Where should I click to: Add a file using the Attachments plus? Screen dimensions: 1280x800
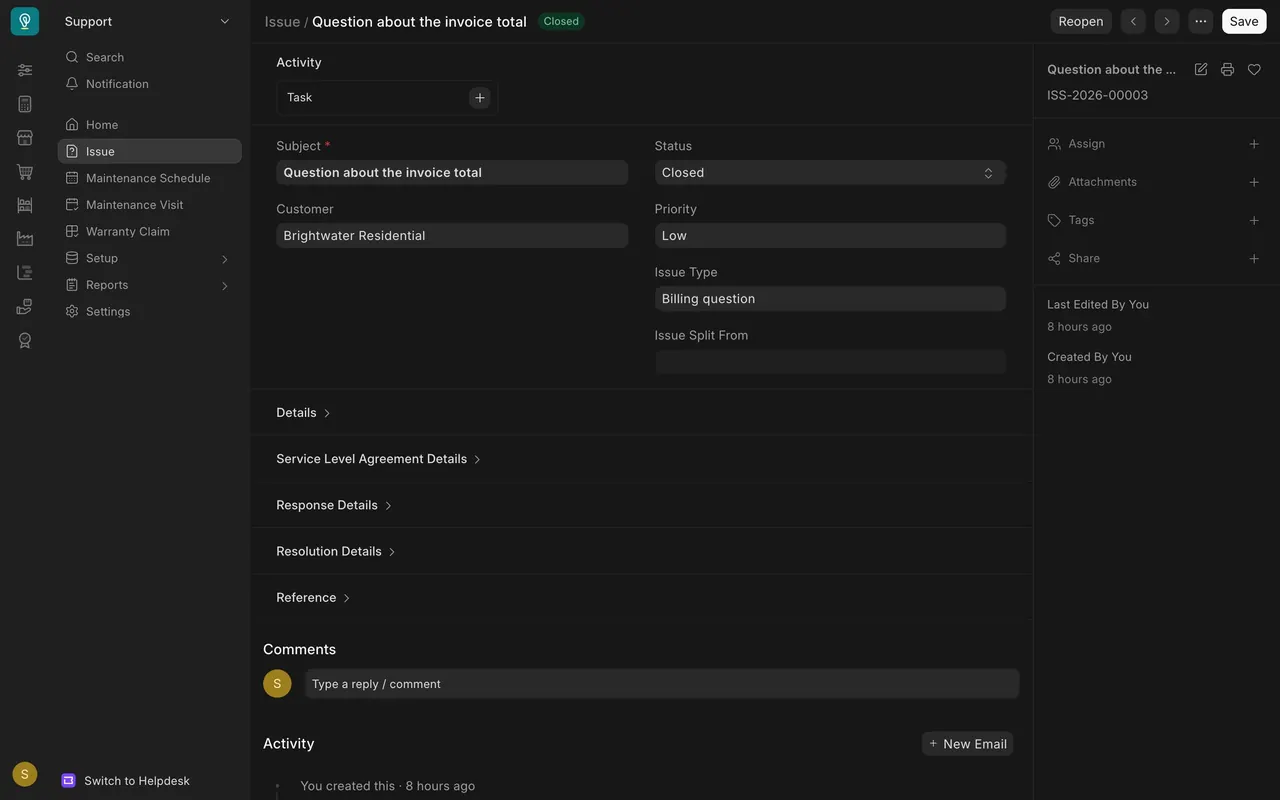pos(1254,182)
